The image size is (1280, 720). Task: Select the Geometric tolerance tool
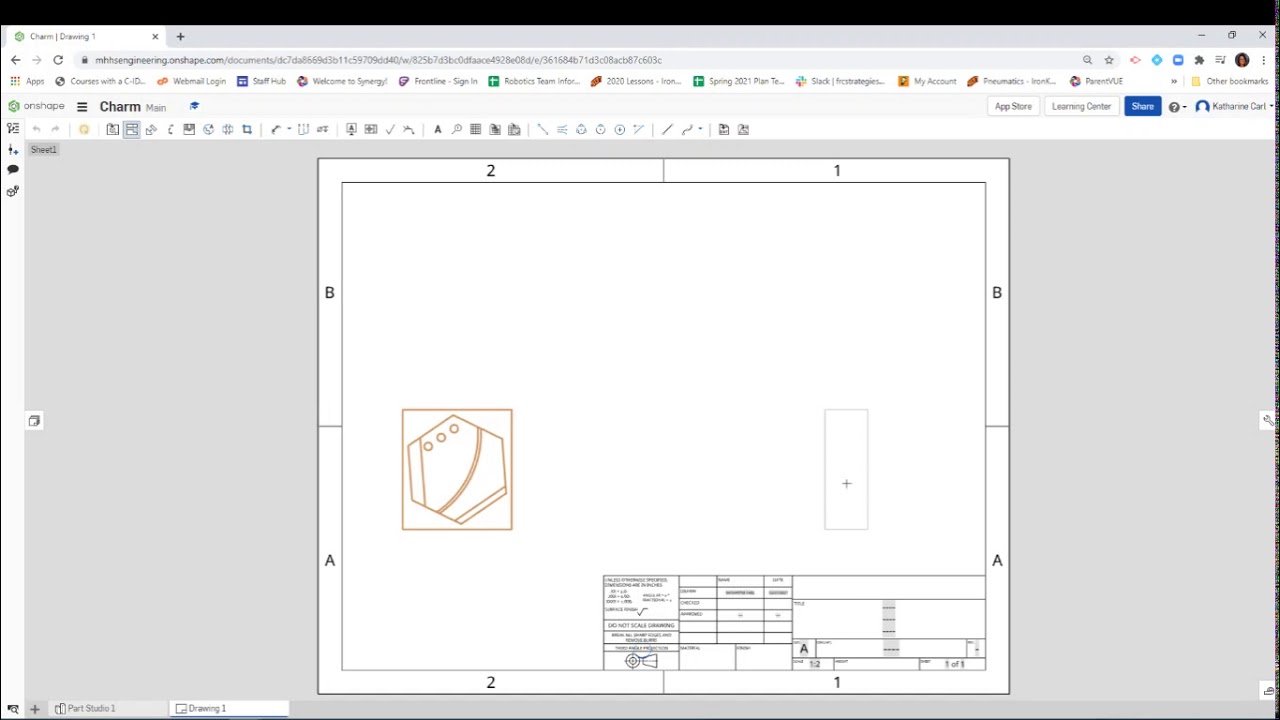(371, 129)
